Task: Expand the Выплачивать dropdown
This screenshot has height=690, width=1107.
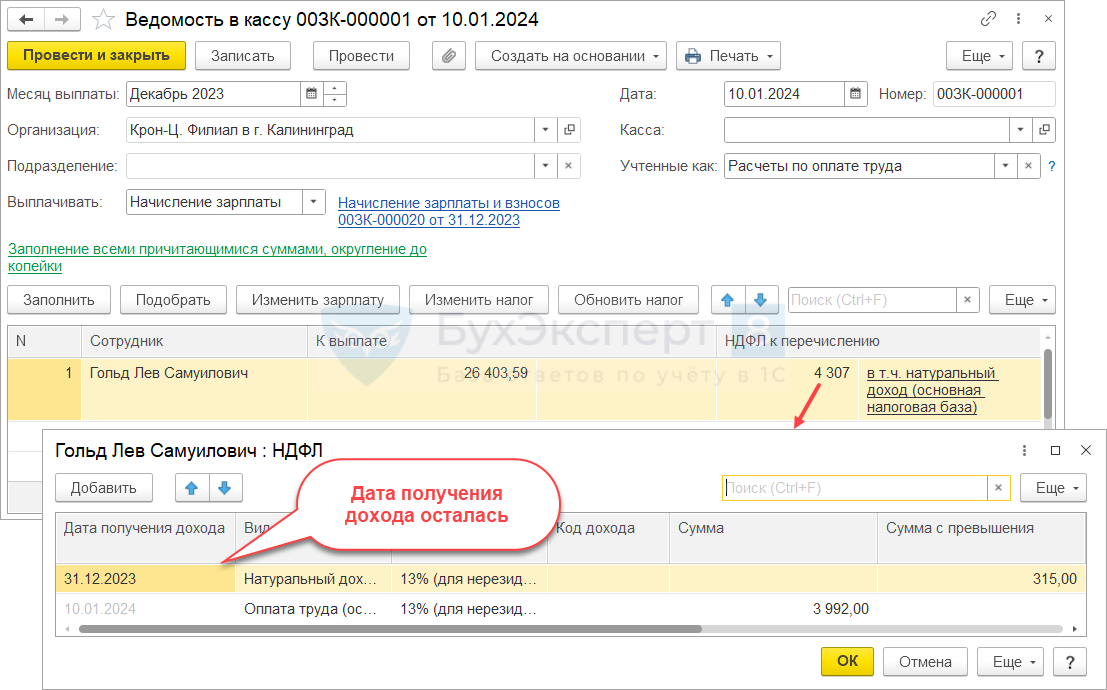Action: [314, 202]
